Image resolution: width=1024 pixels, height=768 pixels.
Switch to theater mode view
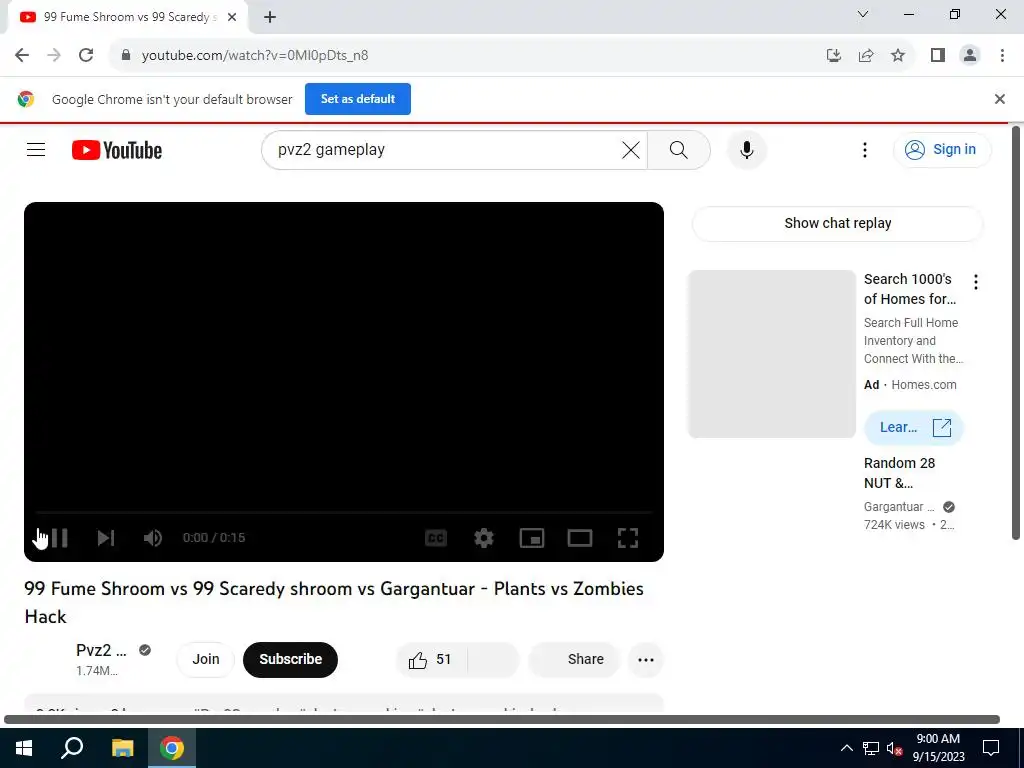[580, 537]
